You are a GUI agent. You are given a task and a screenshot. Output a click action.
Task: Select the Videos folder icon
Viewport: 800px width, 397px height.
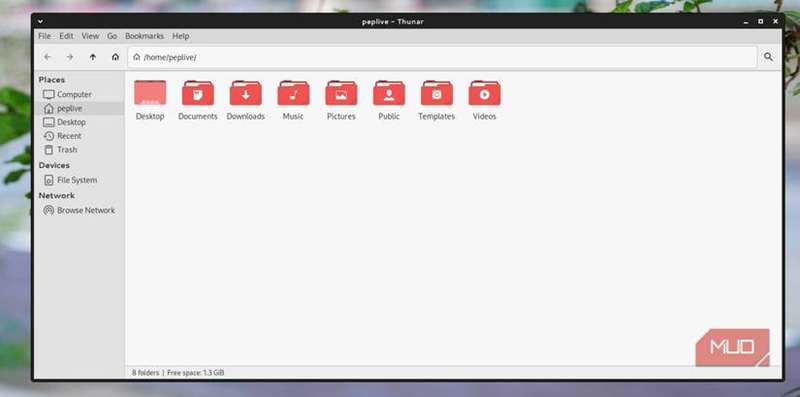[485, 93]
